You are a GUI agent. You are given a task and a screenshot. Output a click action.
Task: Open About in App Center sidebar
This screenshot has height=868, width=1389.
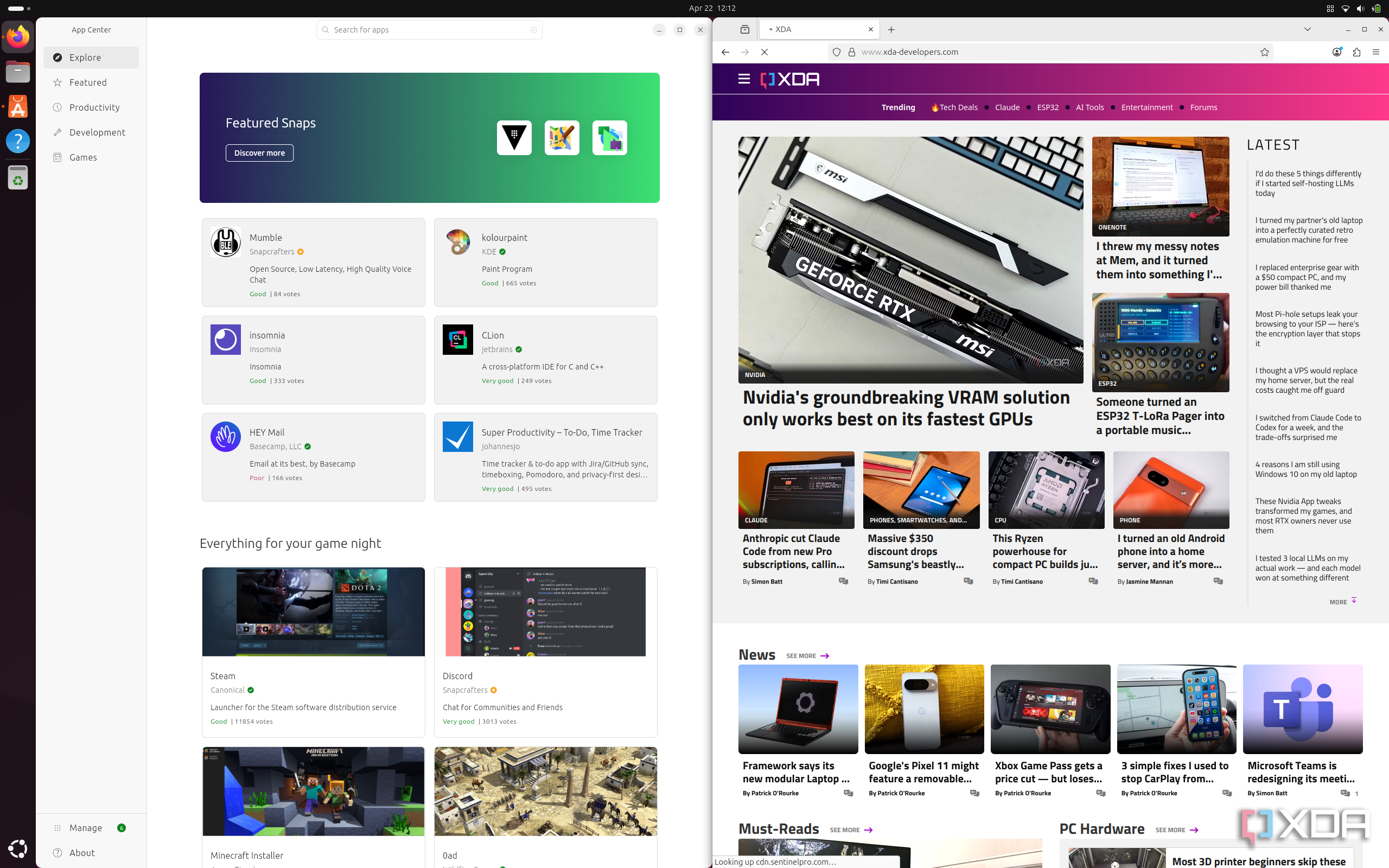click(91, 853)
